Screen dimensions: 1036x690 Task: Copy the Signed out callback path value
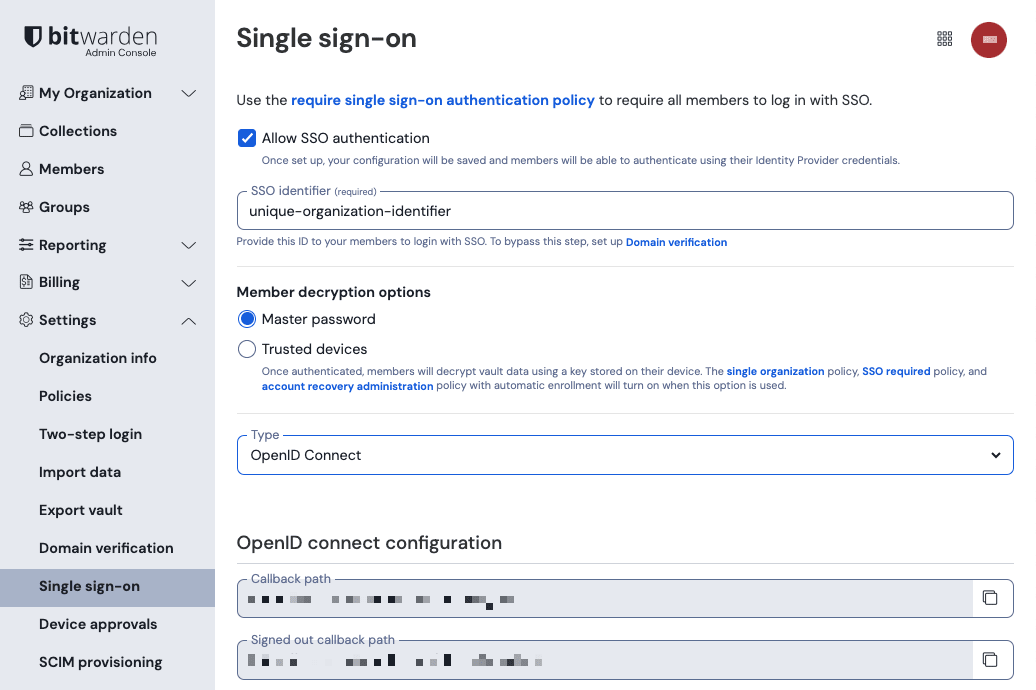coord(991,660)
